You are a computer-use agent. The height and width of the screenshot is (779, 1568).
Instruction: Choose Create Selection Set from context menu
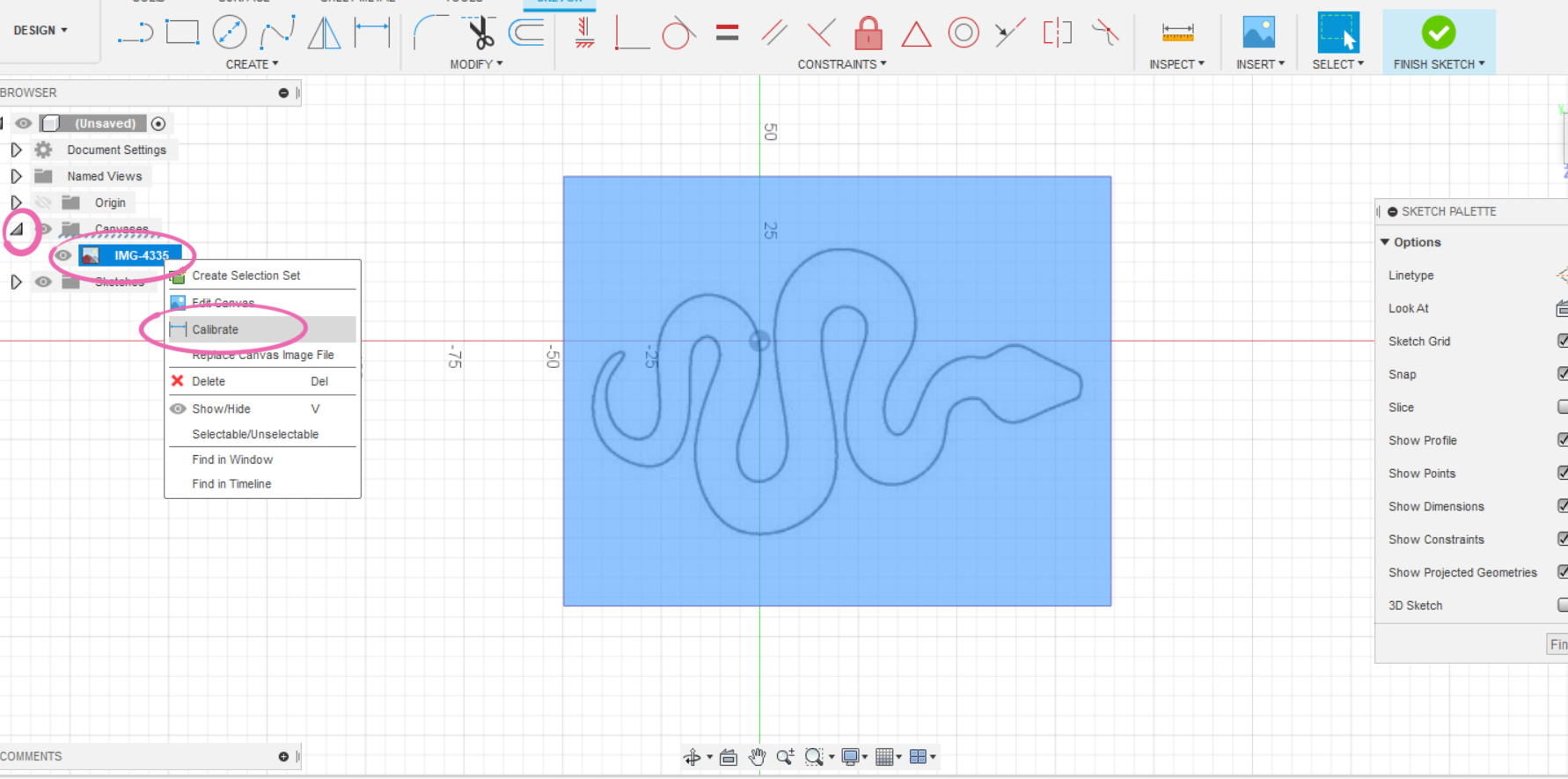pos(262,276)
